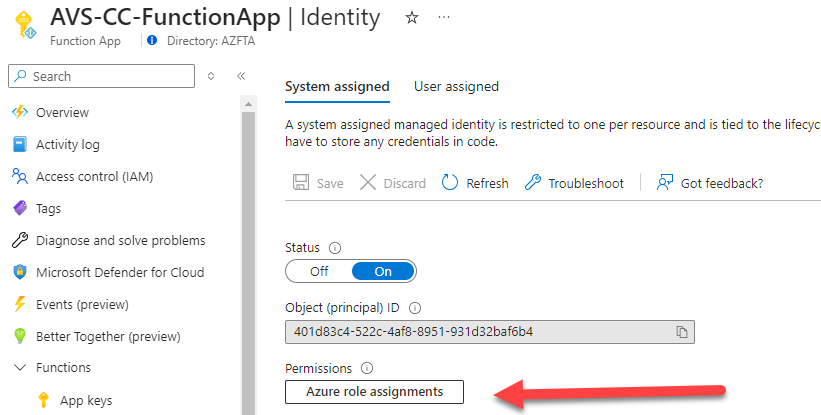Viewport: 821px width, 415px height.
Task: Click the Diagnose wrench icon
Action: pos(20,240)
